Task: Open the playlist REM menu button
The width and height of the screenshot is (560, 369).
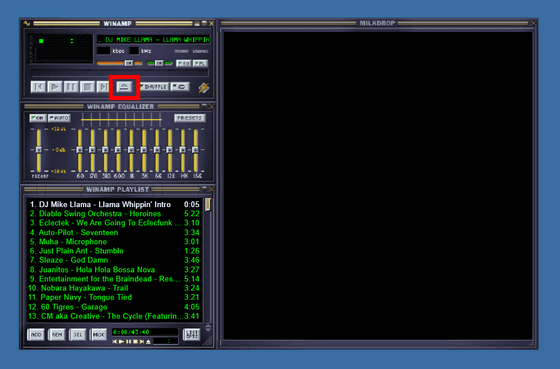Action: pyautogui.click(x=57, y=335)
